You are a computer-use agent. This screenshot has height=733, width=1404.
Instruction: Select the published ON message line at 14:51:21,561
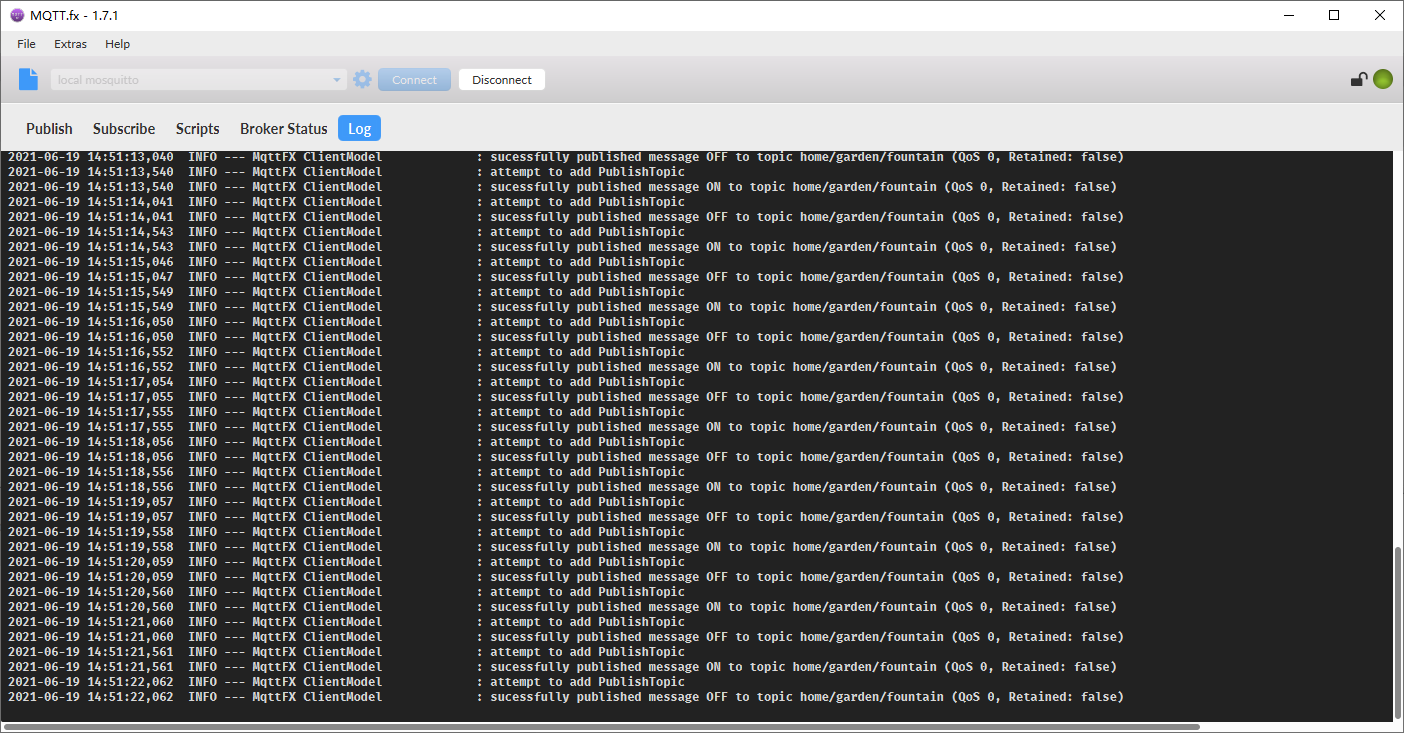click(562, 667)
